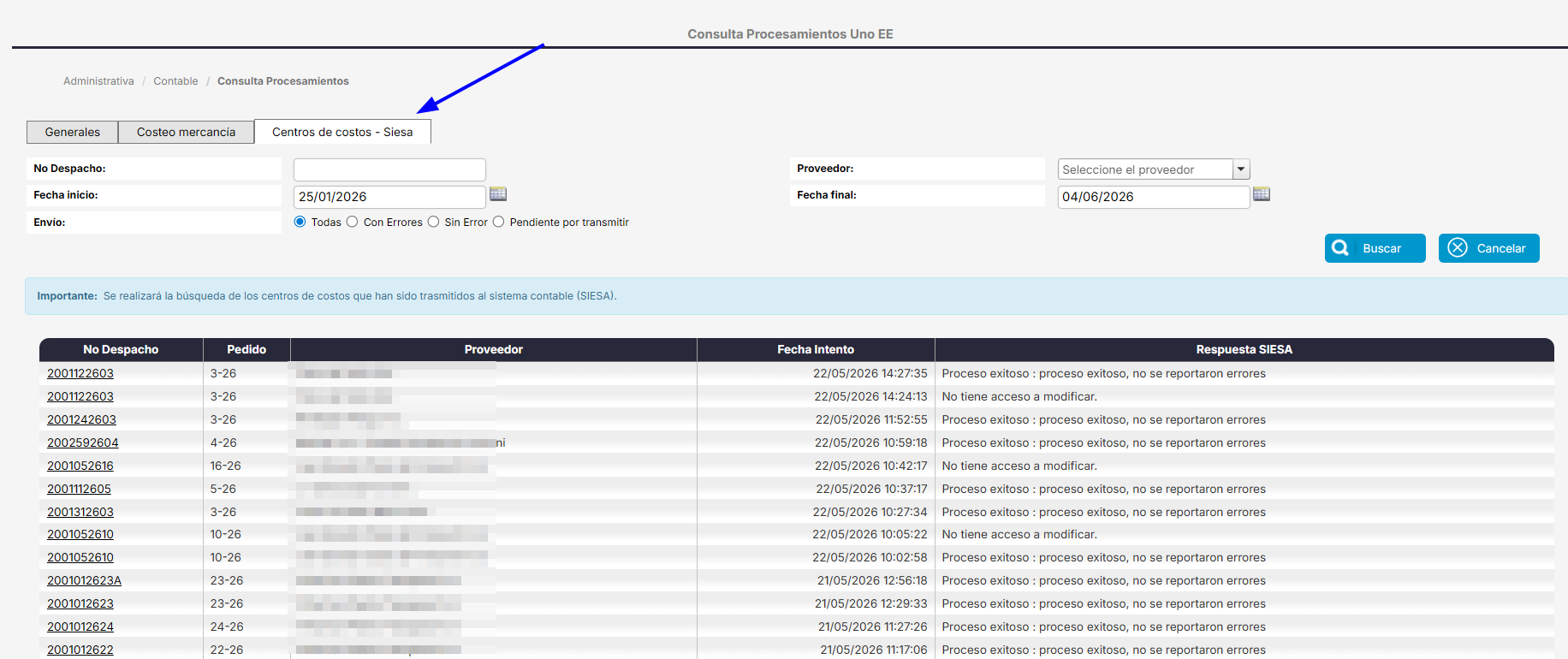Click the timestamp 21/05/2026 11:17:06
The width and height of the screenshot is (1568, 659).
(x=874, y=650)
